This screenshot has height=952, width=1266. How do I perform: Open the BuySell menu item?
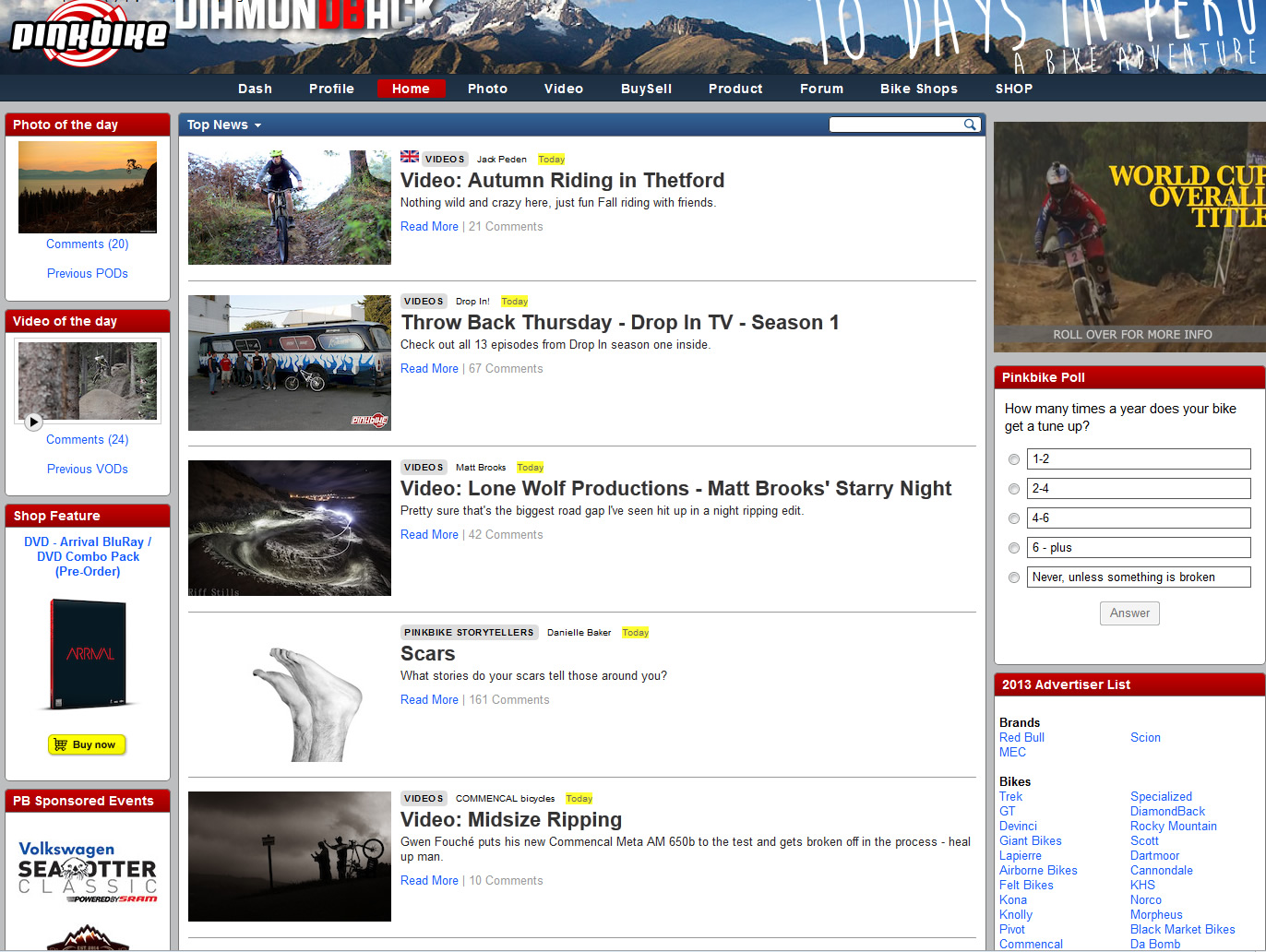(646, 89)
